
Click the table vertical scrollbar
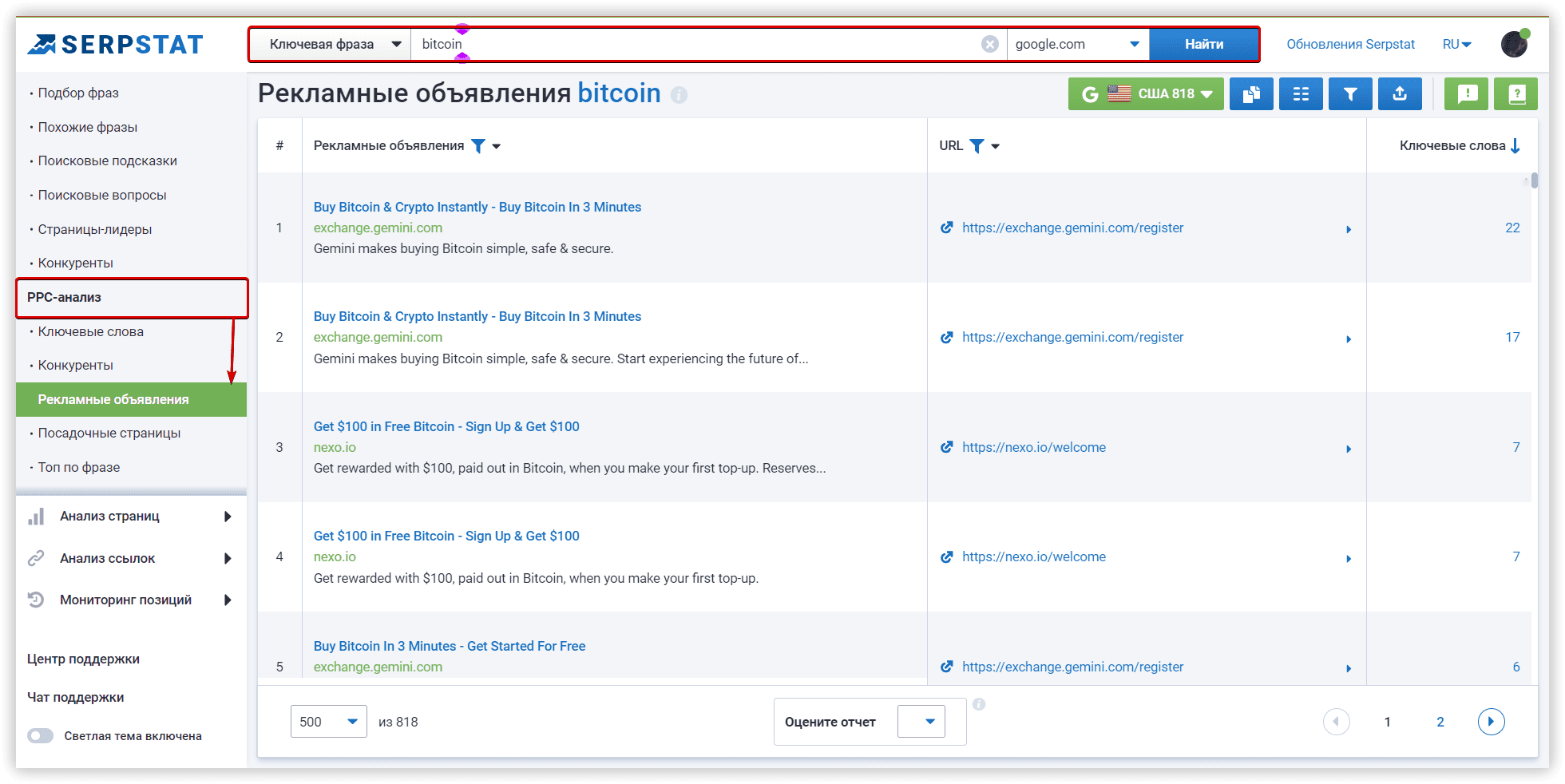tap(1535, 181)
